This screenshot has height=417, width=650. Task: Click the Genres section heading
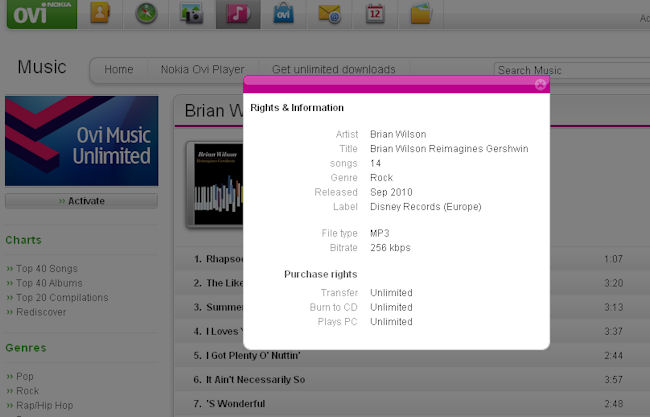pos(26,348)
